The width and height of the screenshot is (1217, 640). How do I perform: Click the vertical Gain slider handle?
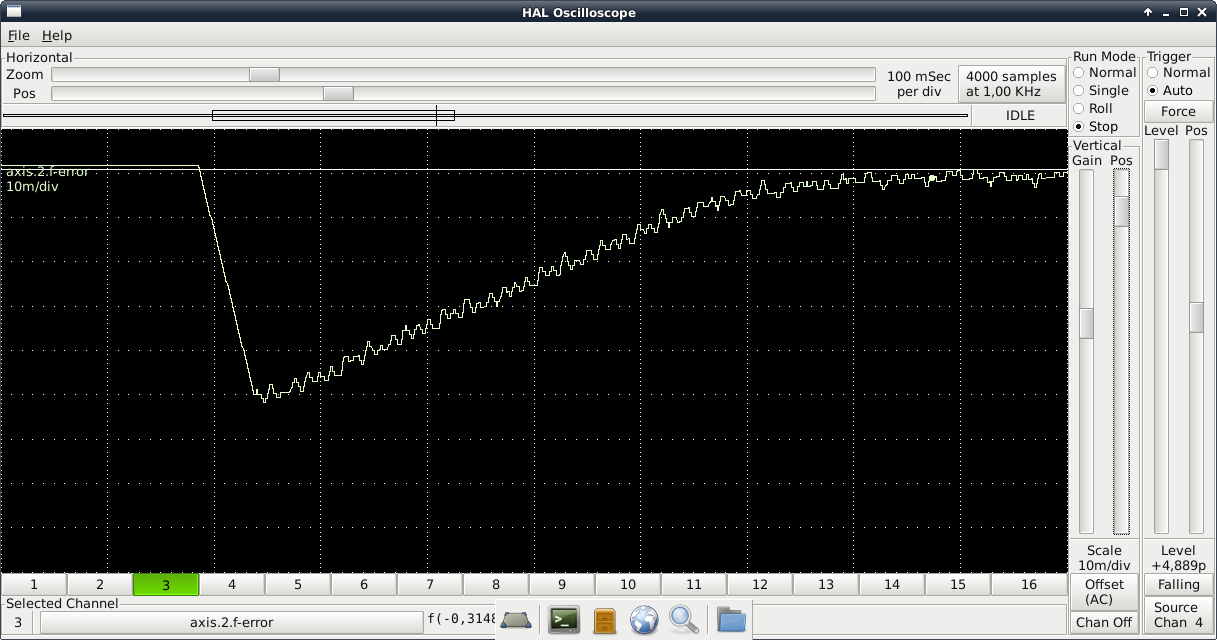tap(1086, 323)
